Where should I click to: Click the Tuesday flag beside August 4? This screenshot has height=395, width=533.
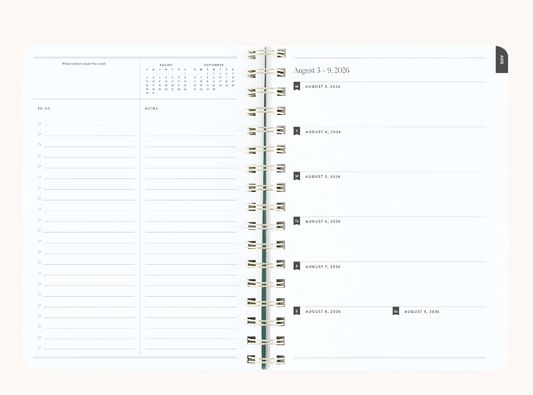pos(297,131)
